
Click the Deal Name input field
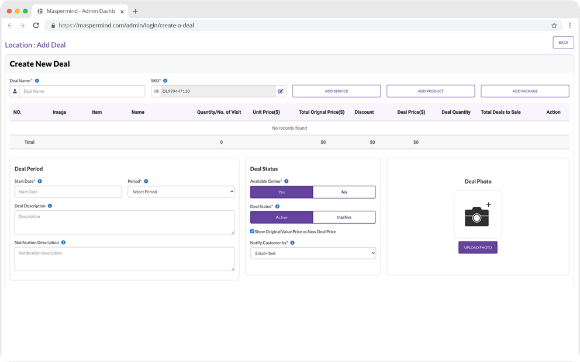click(x=82, y=91)
